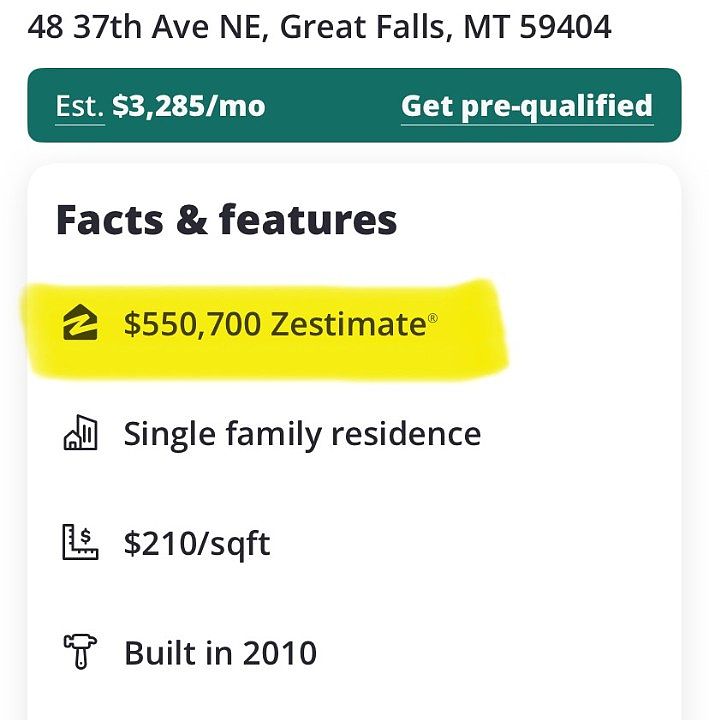This screenshot has width=709, height=720.
Task: Select the "Single family residence" text
Action: tap(302, 434)
